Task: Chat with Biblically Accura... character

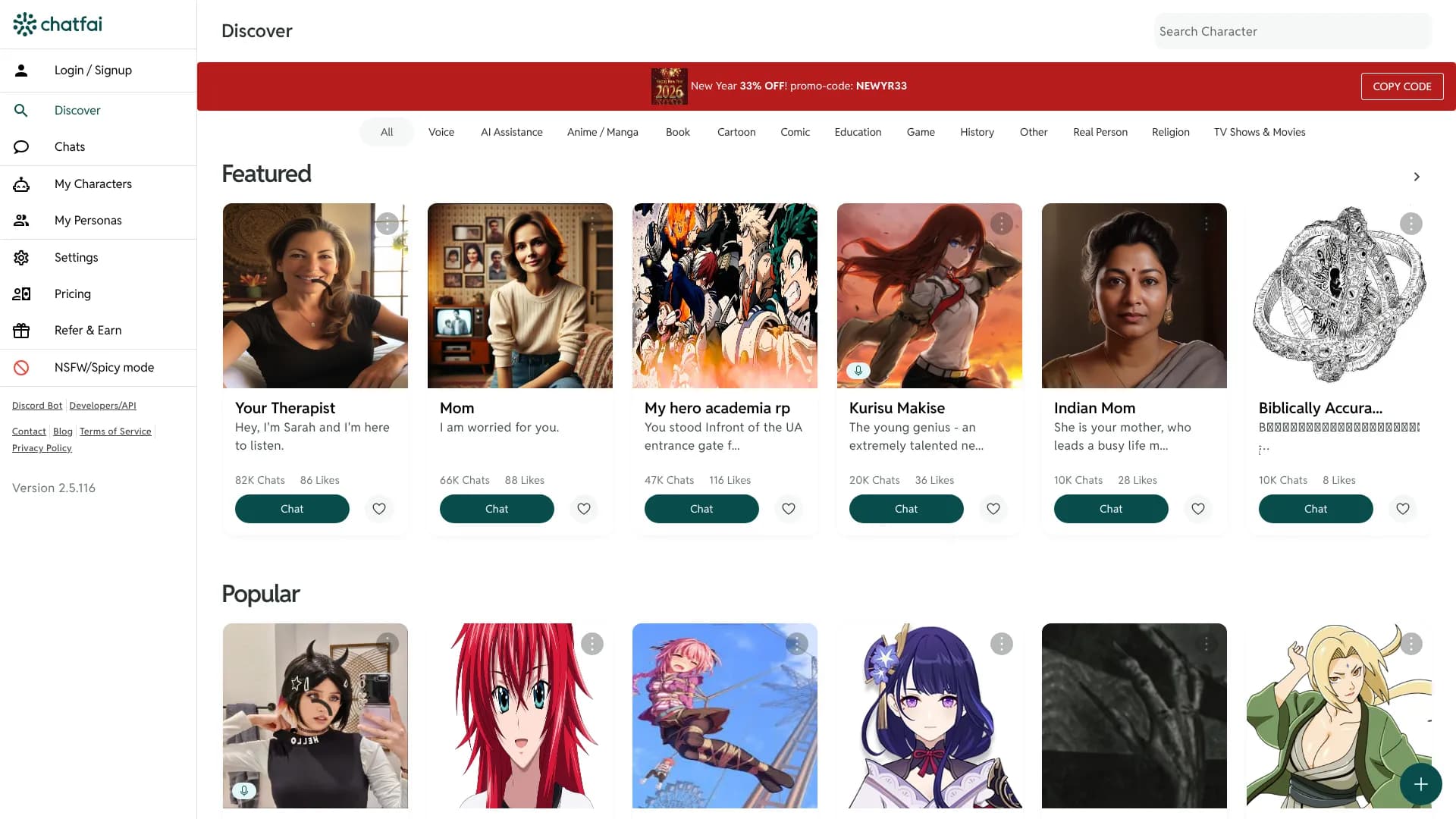Action: point(1316,509)
